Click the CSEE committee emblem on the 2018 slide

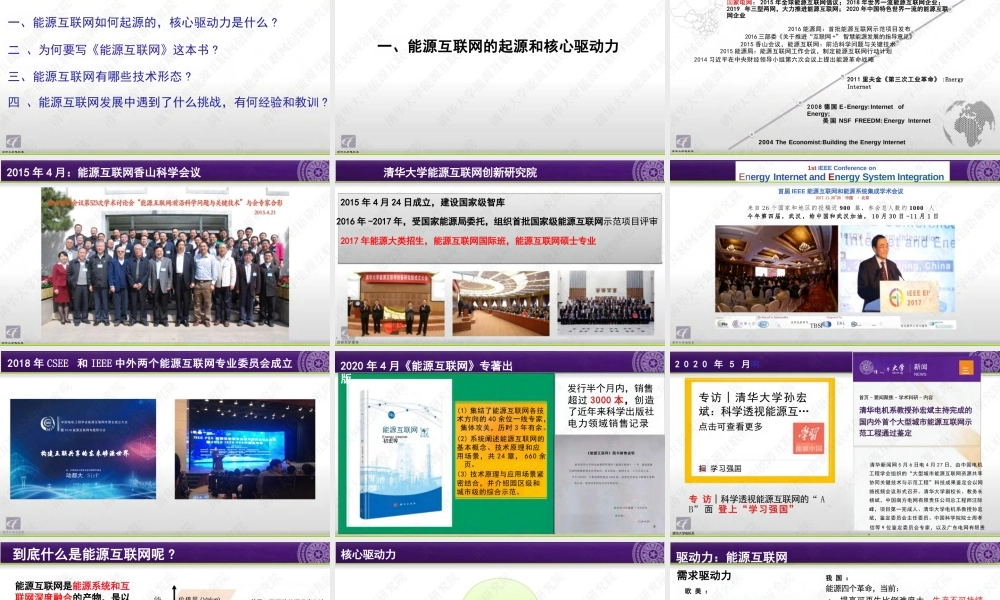47,423
